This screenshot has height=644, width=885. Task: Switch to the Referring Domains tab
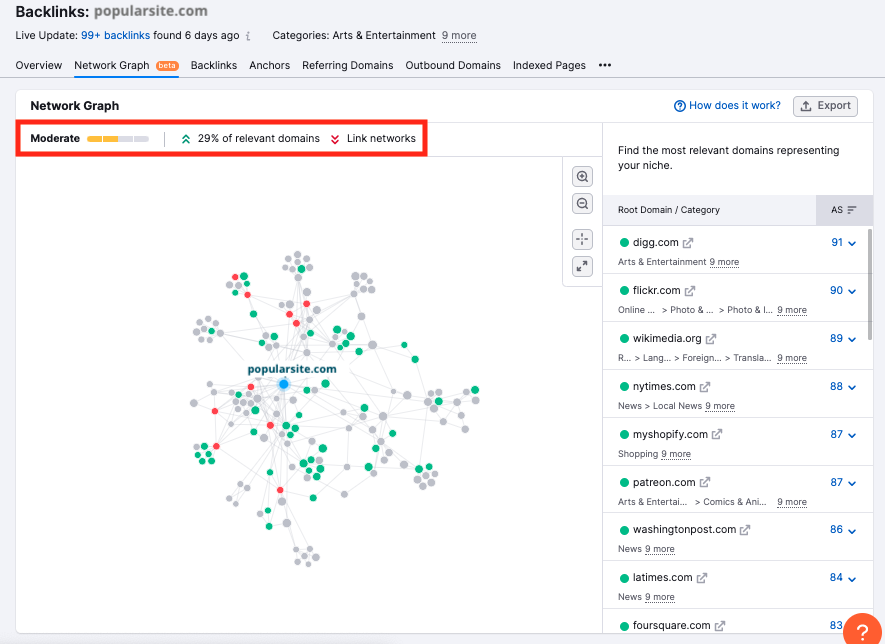click(349, 66)
